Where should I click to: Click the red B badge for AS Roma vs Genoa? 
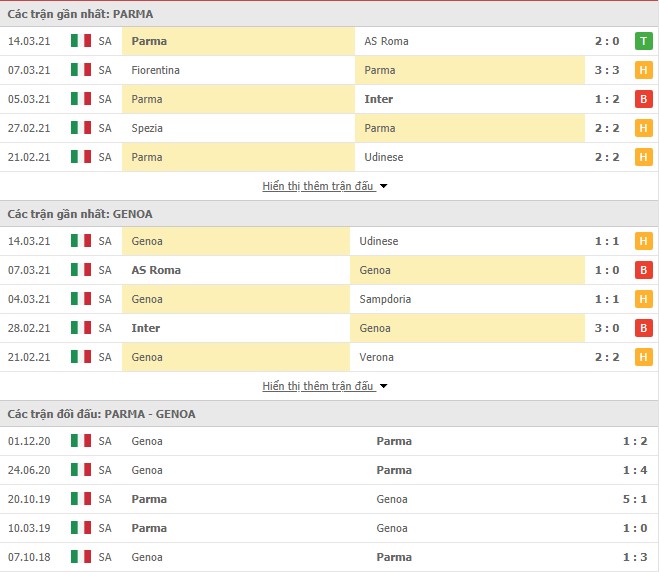tap(643, 270)
